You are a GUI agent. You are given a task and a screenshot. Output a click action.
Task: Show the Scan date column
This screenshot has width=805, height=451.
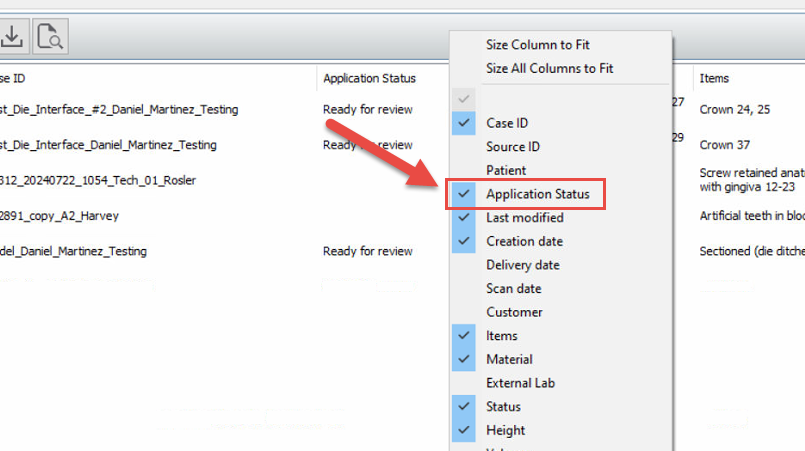[513, 289]
